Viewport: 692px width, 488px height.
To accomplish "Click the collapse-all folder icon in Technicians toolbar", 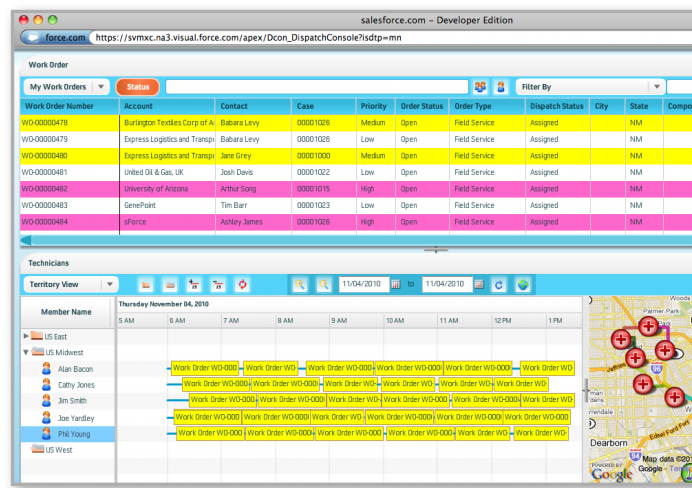I will point(170,285).
